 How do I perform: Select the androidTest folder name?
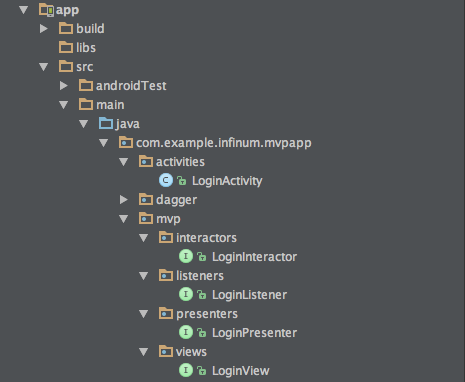[131, 86]
